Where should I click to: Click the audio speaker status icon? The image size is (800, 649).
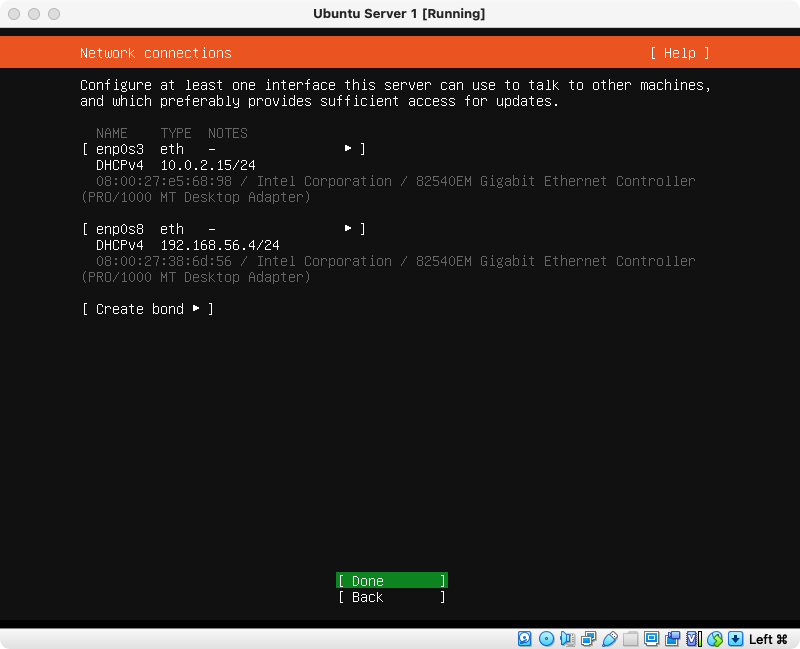[x=567, y=639]
